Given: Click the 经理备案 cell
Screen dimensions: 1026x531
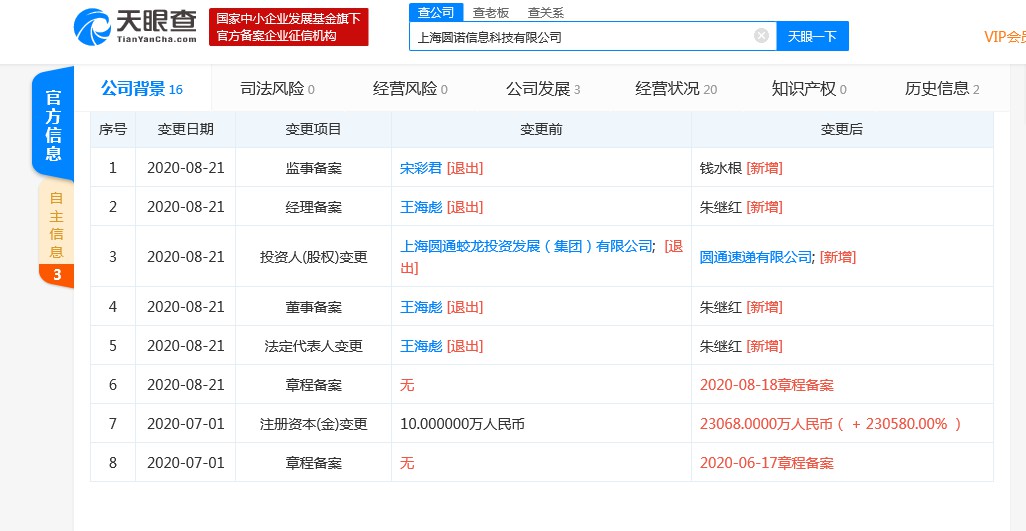Looking at the screenshot, I should tap(313, 207).
